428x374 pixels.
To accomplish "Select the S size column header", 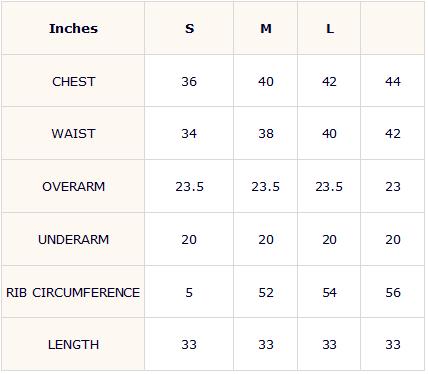I will (189, 29).
